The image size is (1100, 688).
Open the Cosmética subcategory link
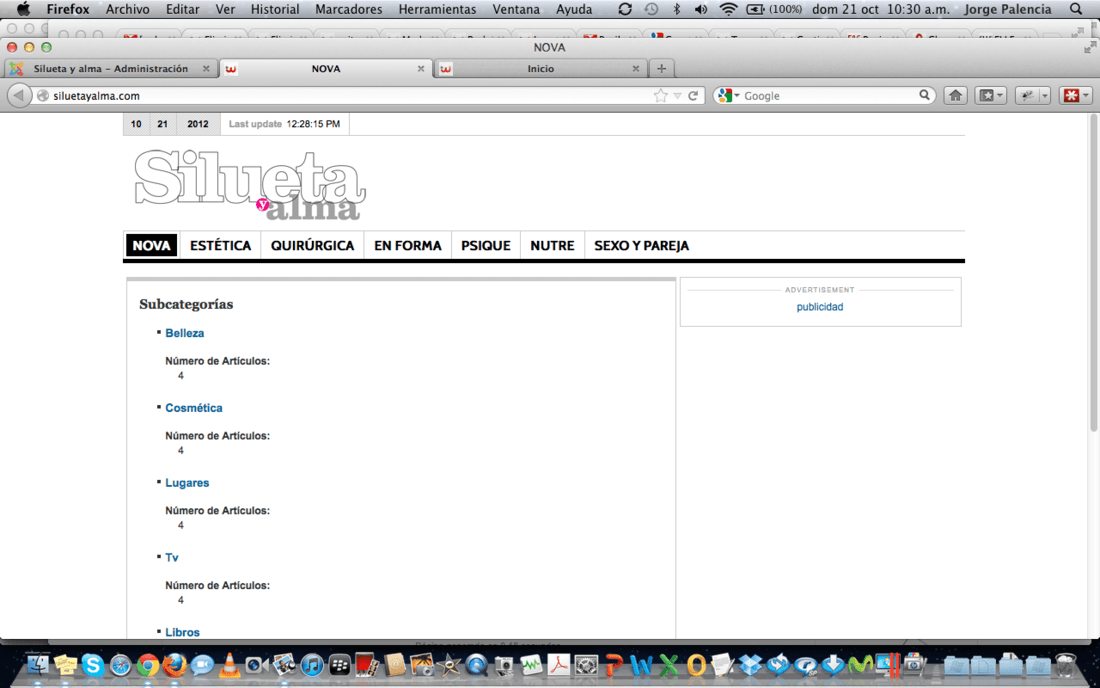(x=194, y=408)
